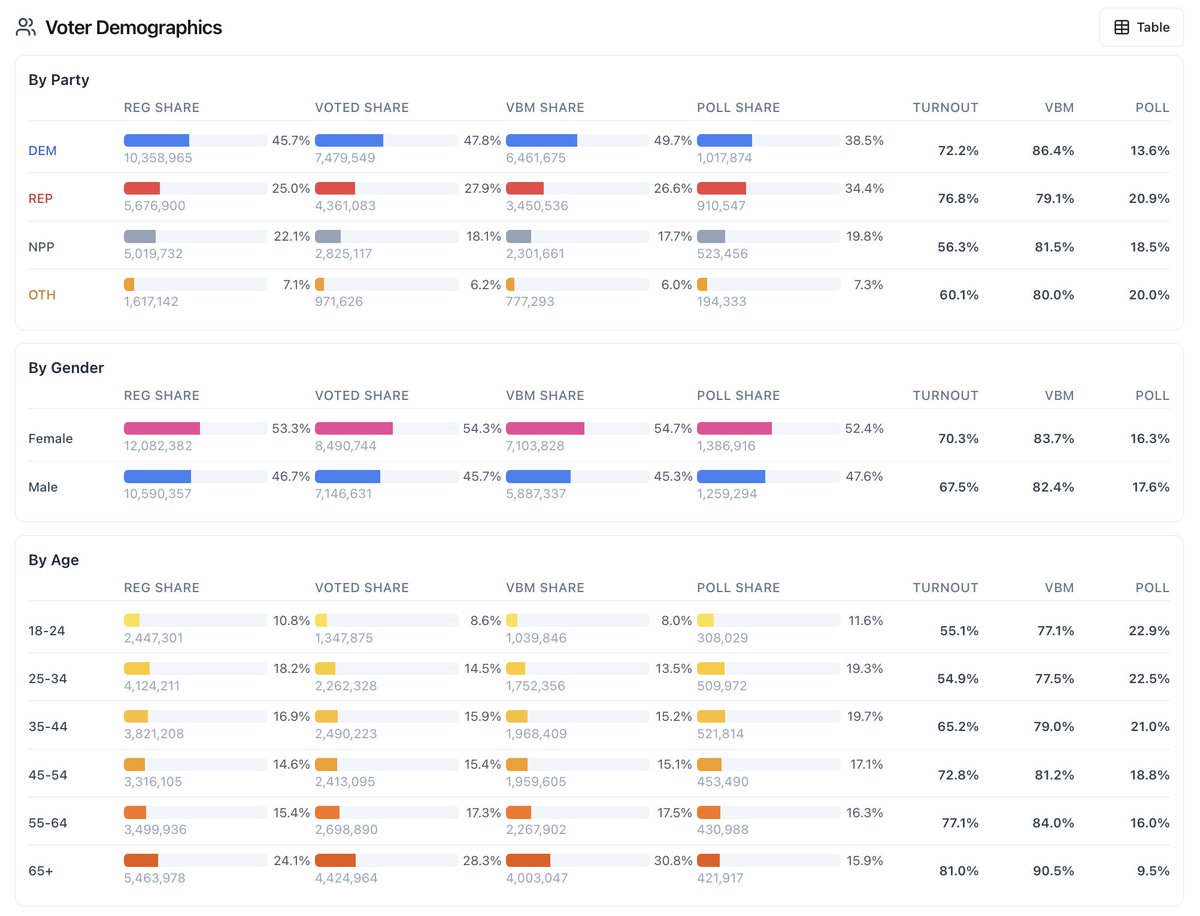Click 65+ VBM count 4,003,047
The width and height of the screenshot is (1200, 916).
537,878
